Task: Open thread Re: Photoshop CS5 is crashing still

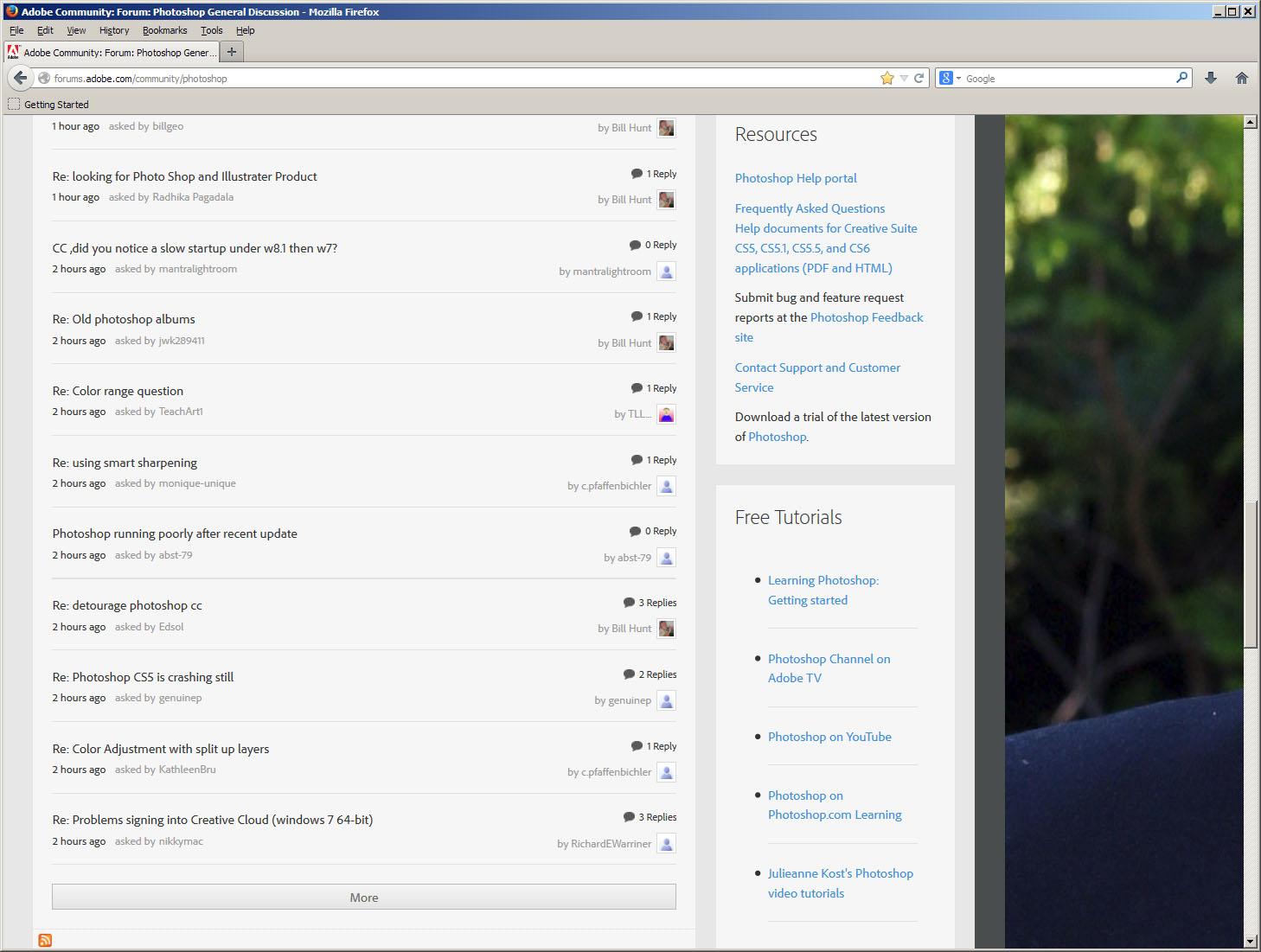Action: coord(143,677)
